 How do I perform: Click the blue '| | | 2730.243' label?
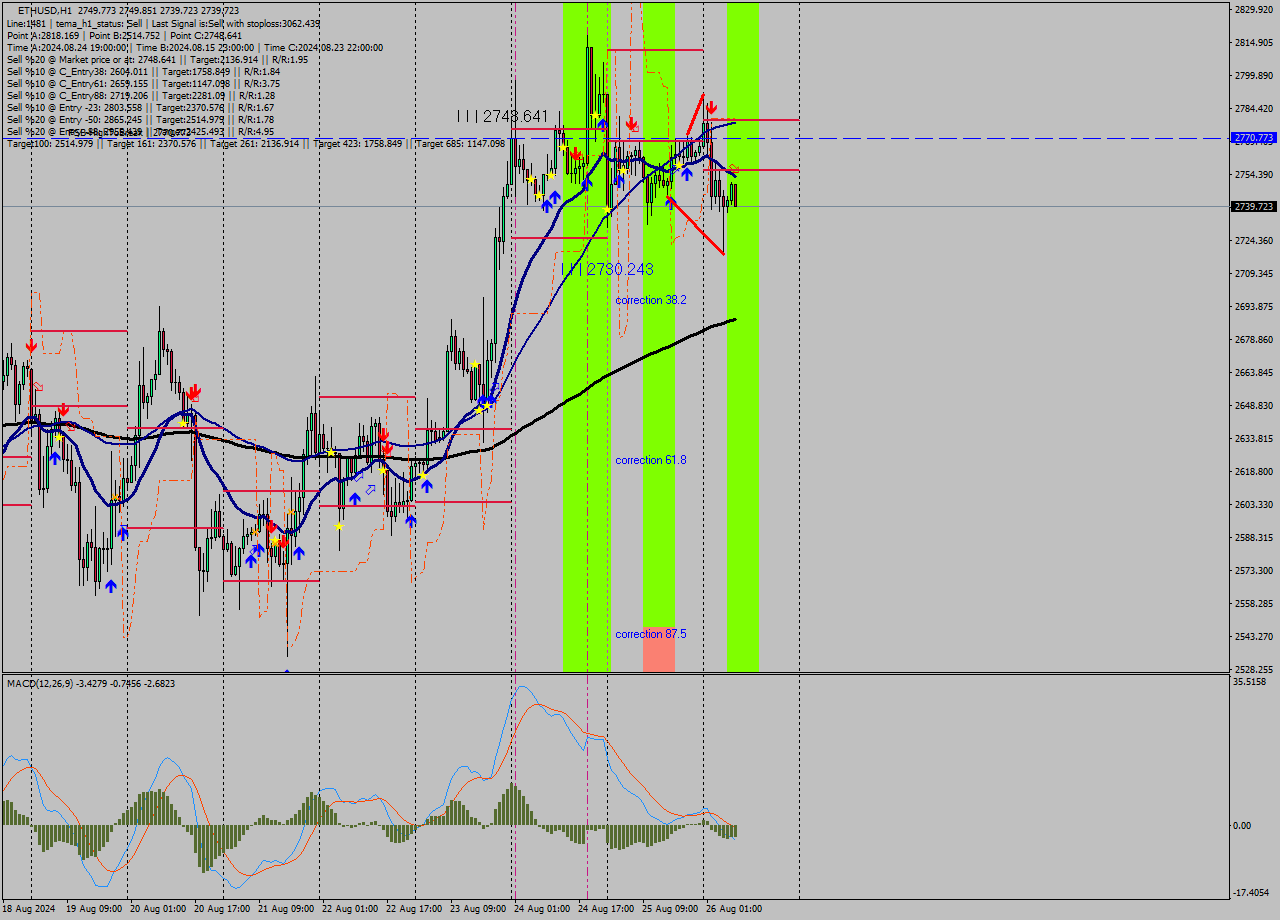pos(607,269)
